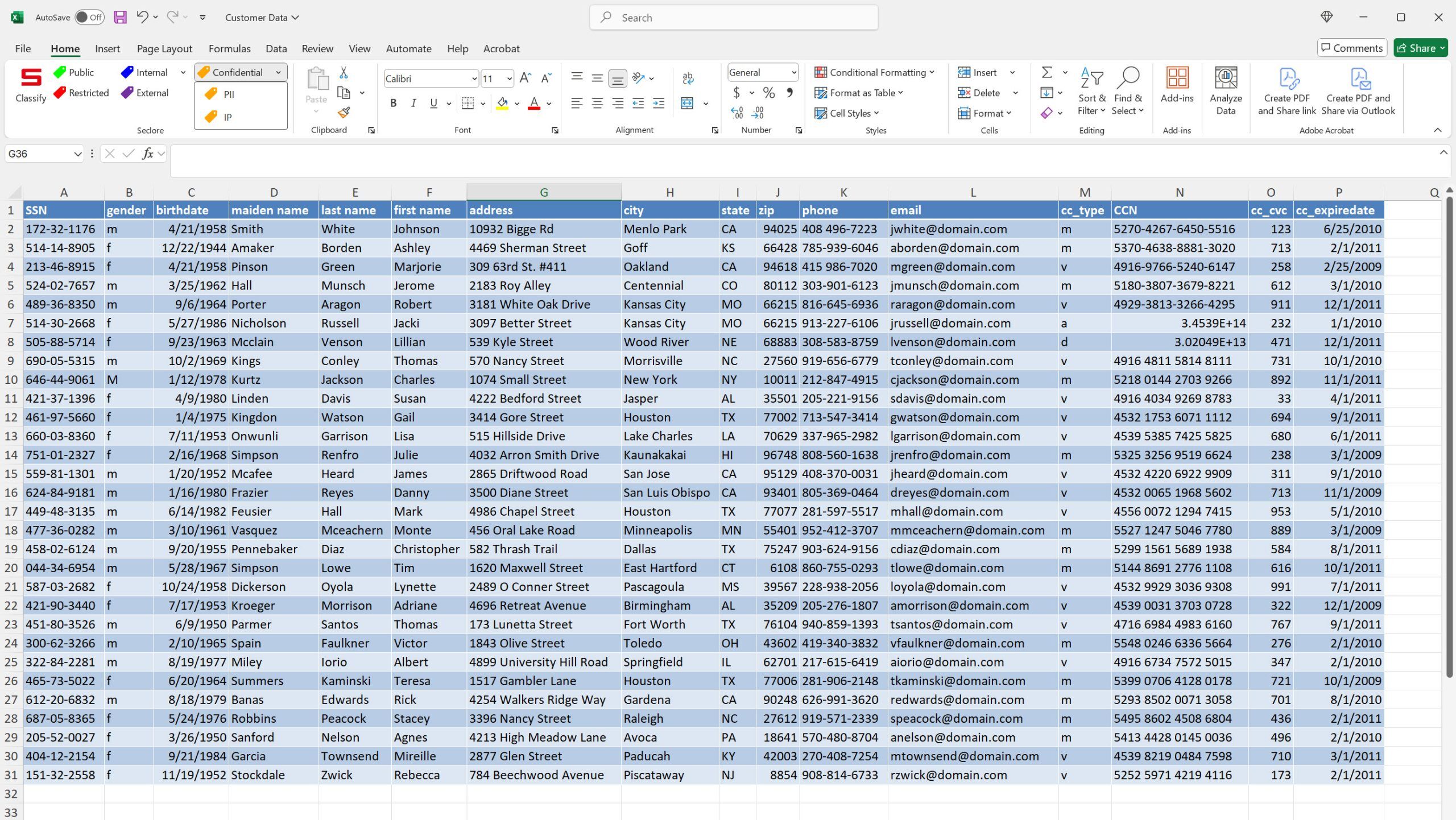1456x820 pixels.
Task: Click the Increase Font Size icon
Action: point(526,78)
